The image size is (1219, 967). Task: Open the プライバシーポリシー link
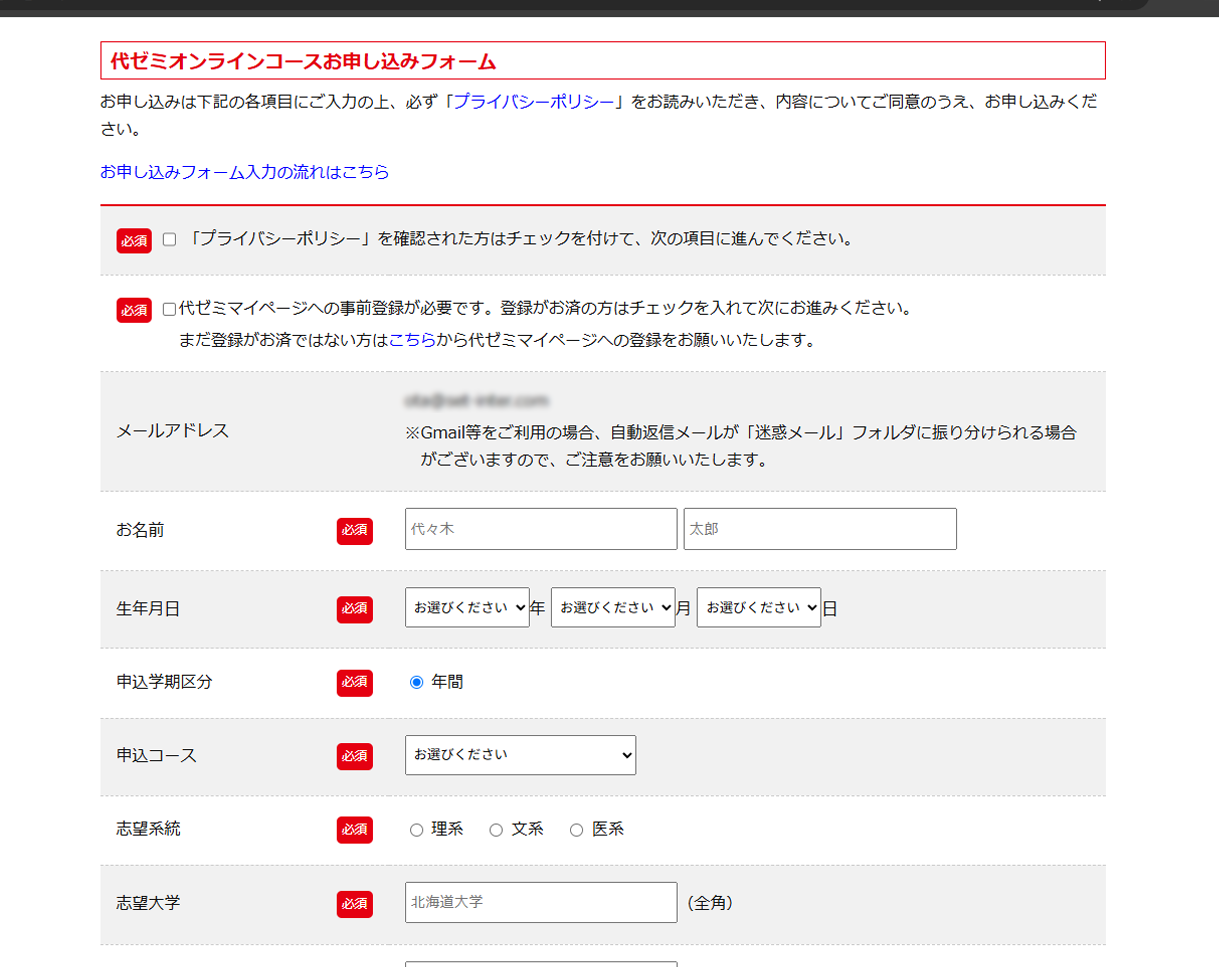point(534,101)
